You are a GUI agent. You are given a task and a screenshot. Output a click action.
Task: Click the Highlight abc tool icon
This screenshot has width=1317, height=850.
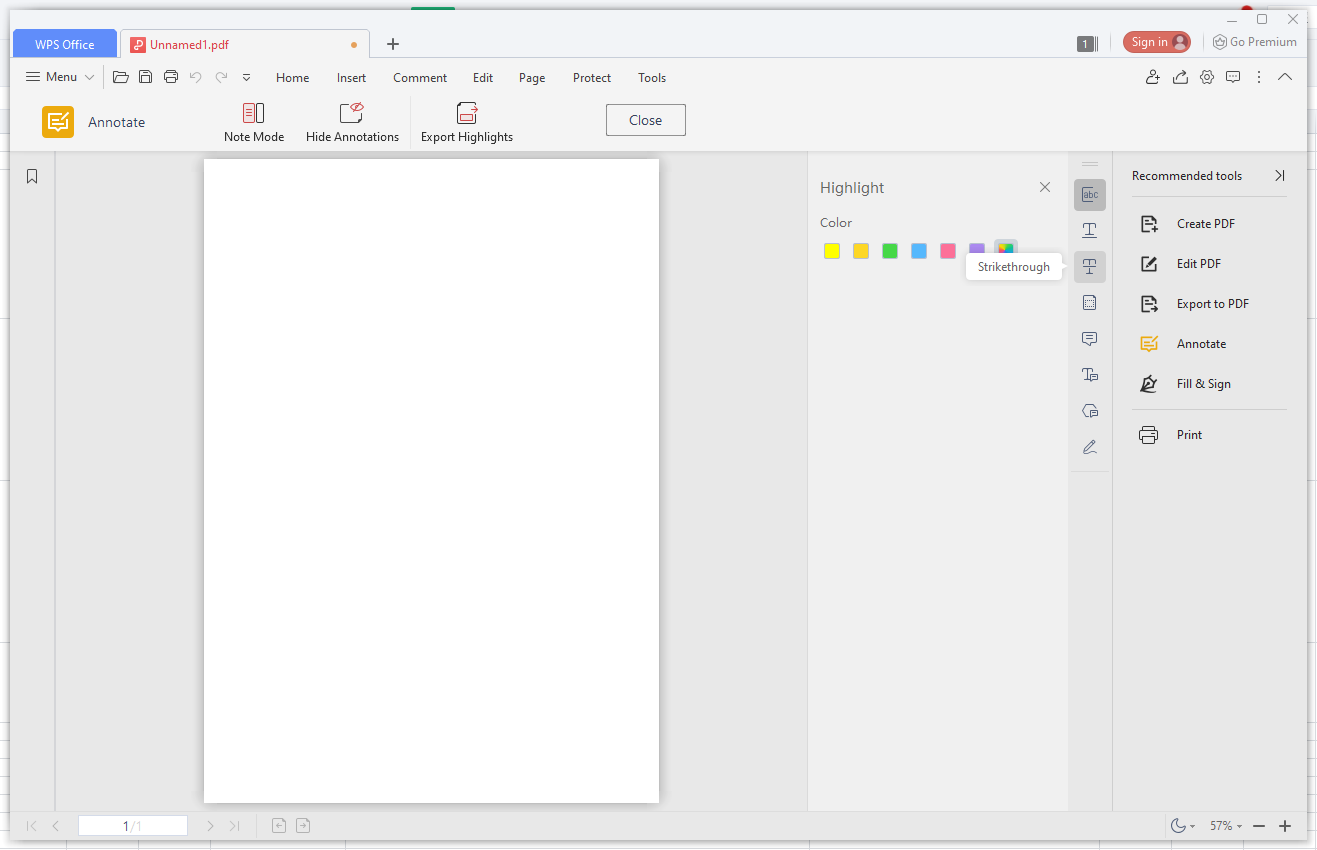click(1089, 195)
